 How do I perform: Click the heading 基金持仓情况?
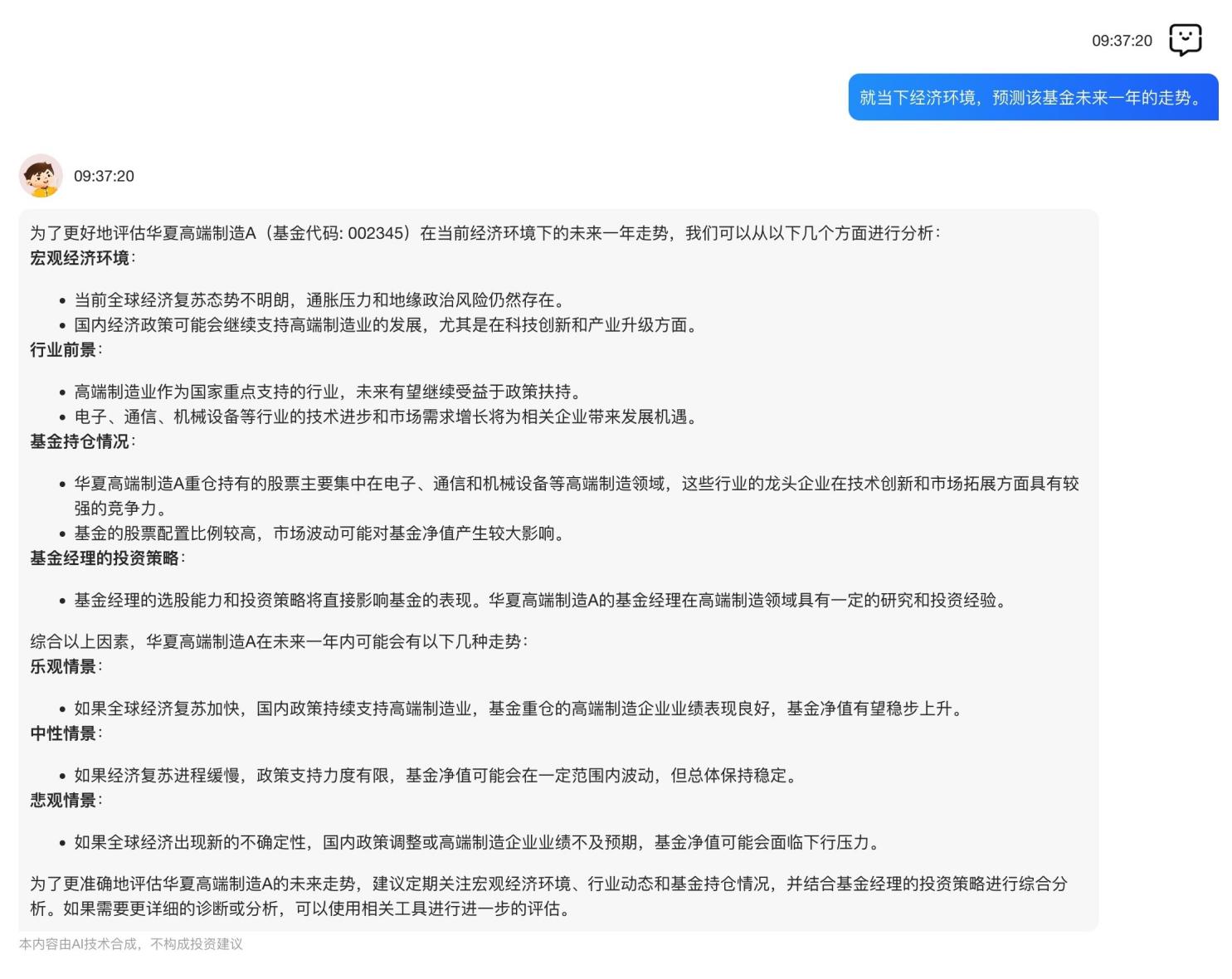80,441
